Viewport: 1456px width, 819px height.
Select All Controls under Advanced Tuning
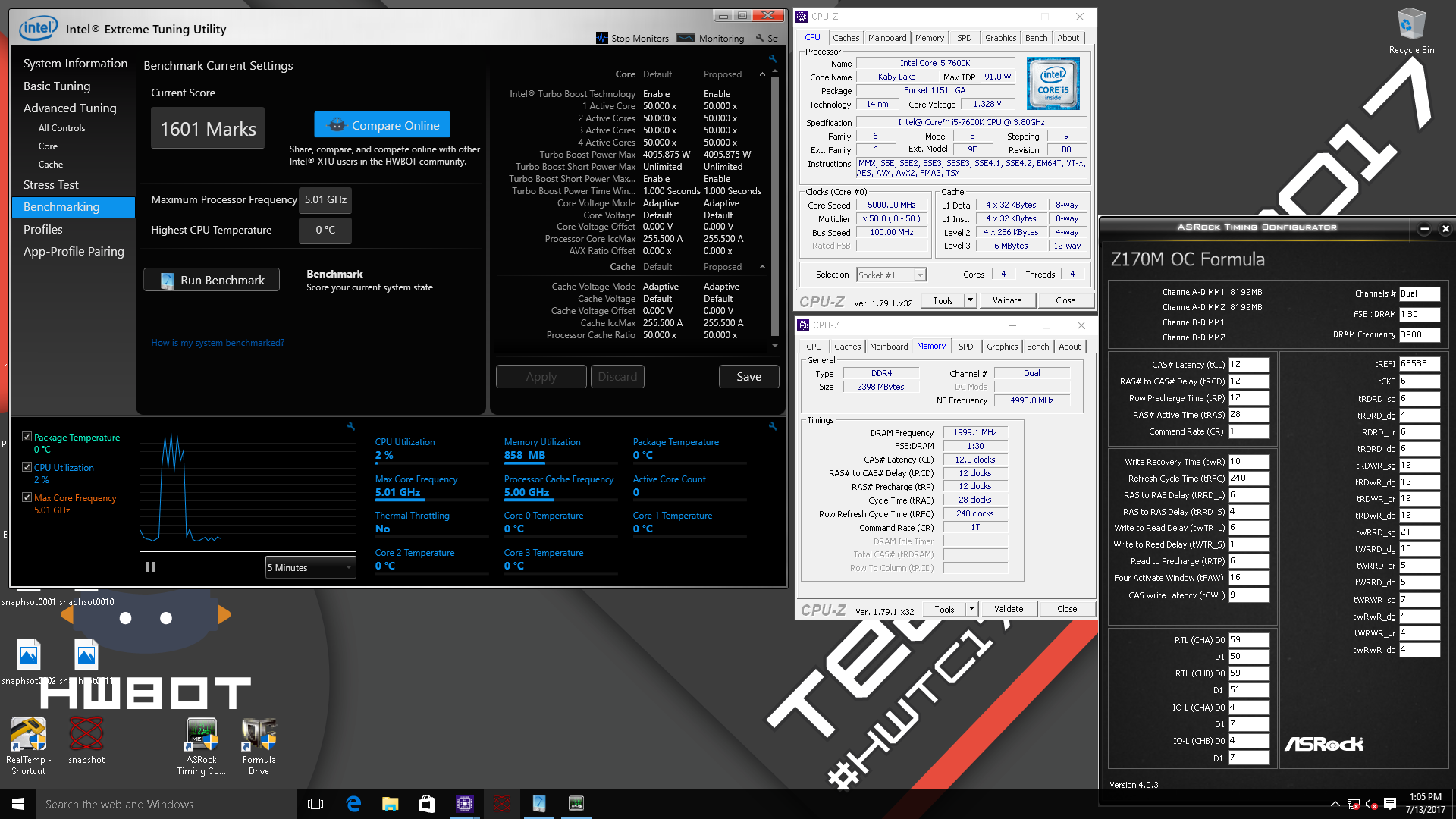tap(61, 128)
